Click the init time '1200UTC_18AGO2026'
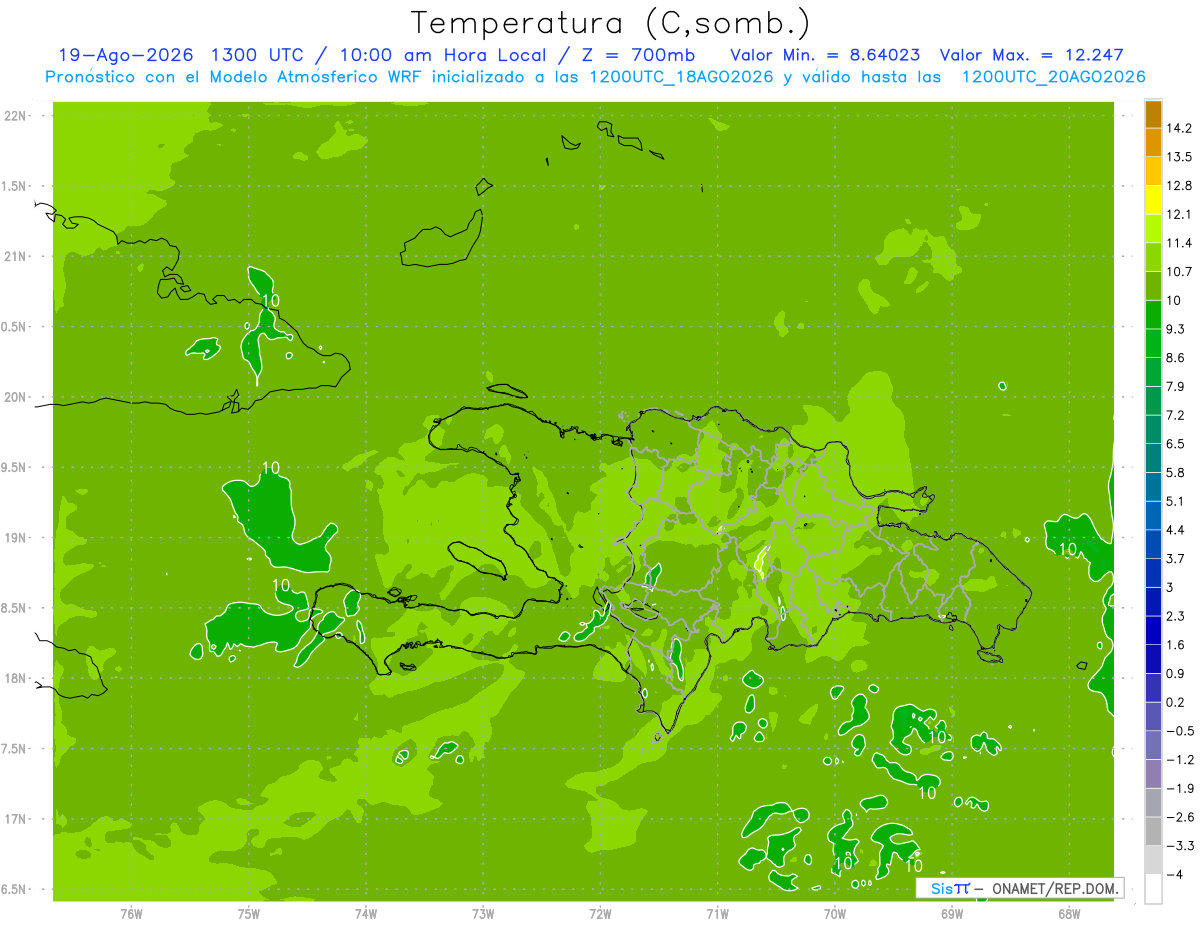The width and height of the screenshot is (1200, 927). pos(681,77)
